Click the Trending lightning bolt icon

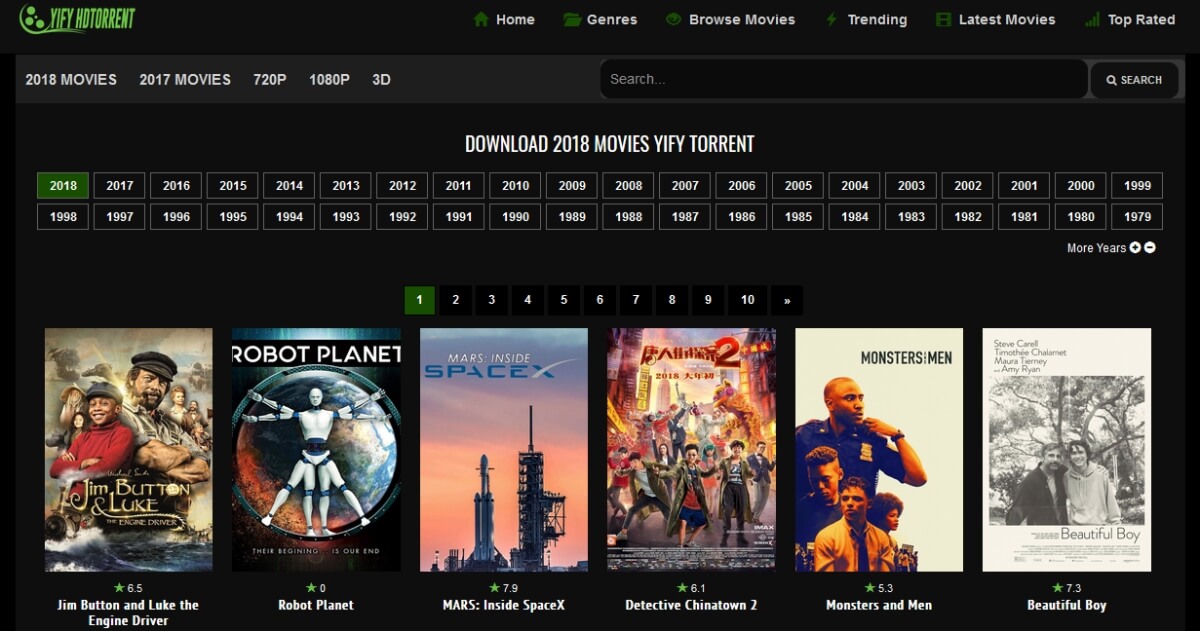832,20
